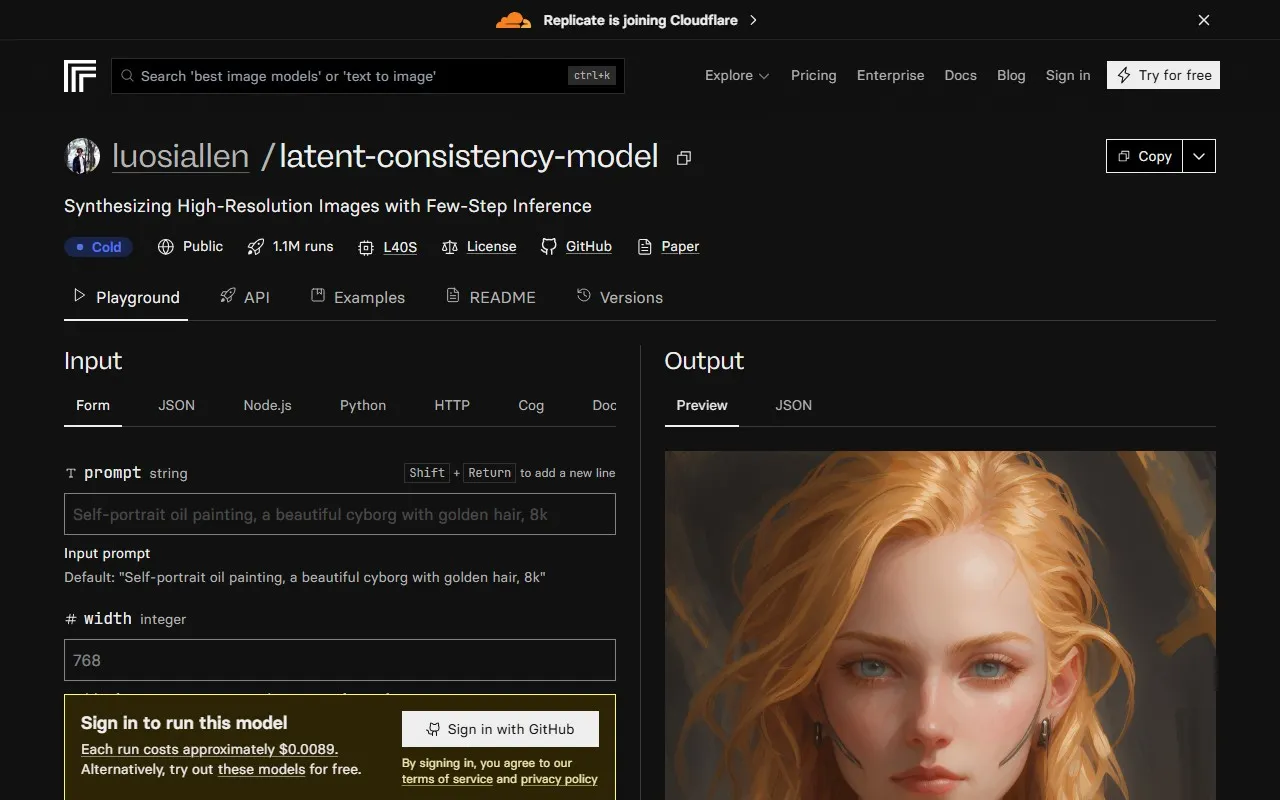This screenshot has width=1280, height=800.
Task: Sign in with GitHub
Action: 499,729
